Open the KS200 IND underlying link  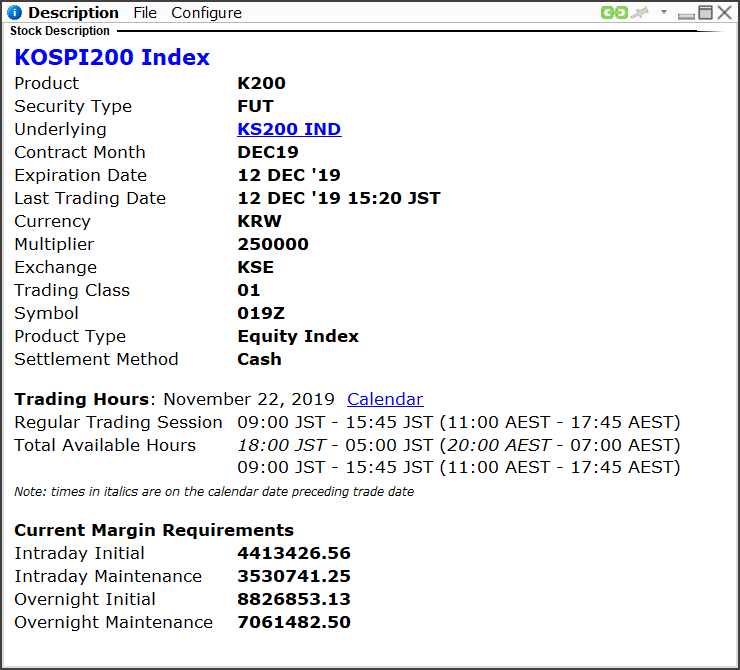tap(289, 129)
